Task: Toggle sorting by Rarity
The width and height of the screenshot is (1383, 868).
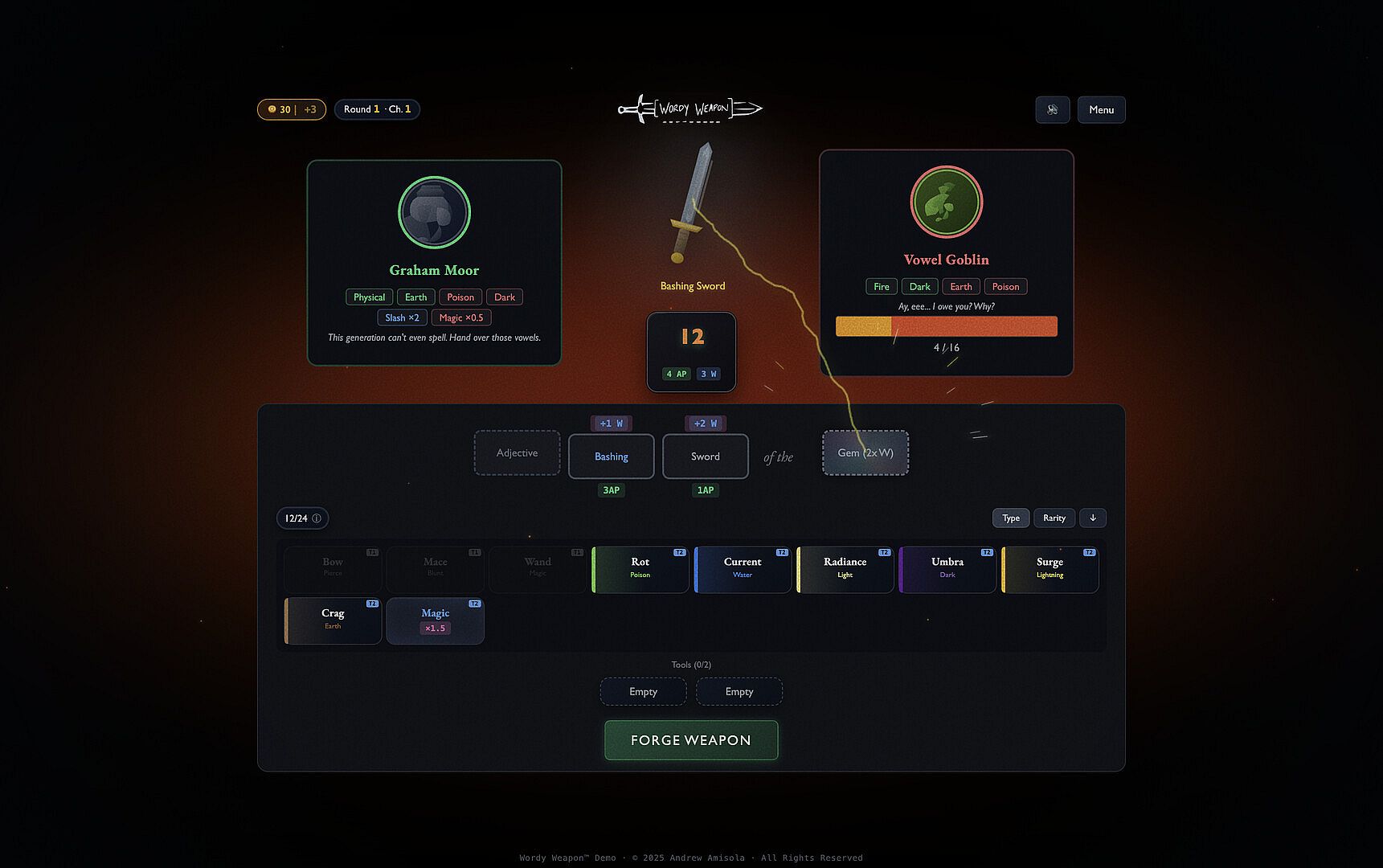Action: 1054,518
